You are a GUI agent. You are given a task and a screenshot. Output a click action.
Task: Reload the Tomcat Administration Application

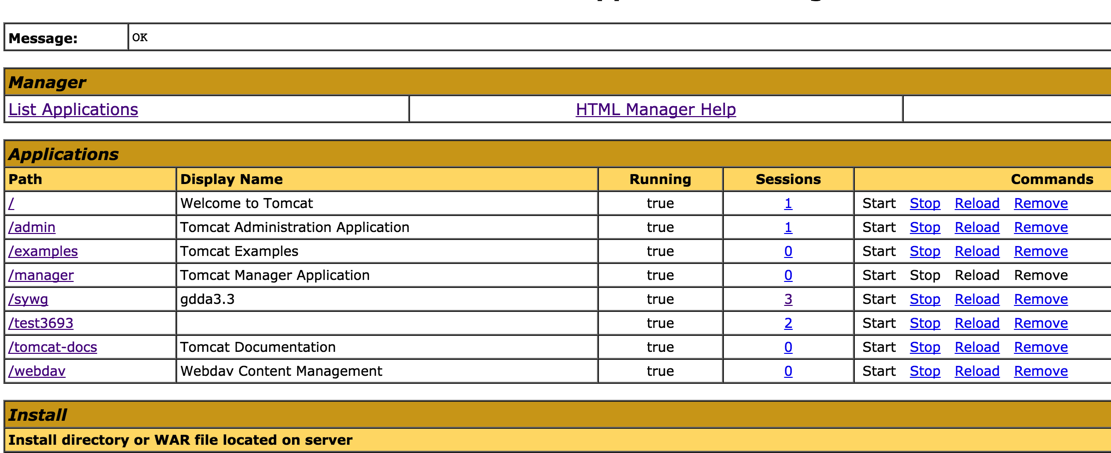977,228
